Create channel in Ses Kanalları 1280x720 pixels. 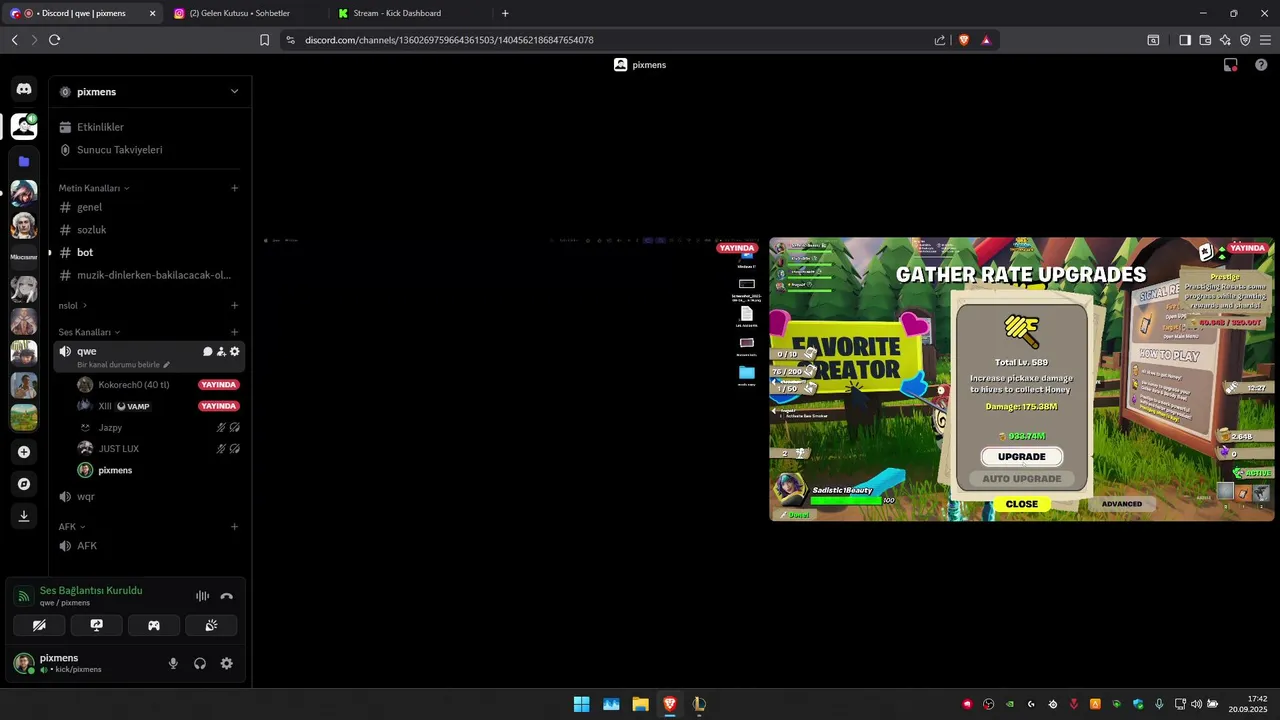pyautogui.click(x=235, y=332)
